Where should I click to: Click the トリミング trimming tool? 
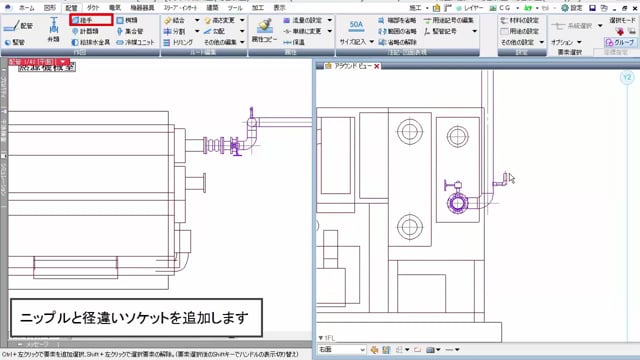click(x=178, y=42)
